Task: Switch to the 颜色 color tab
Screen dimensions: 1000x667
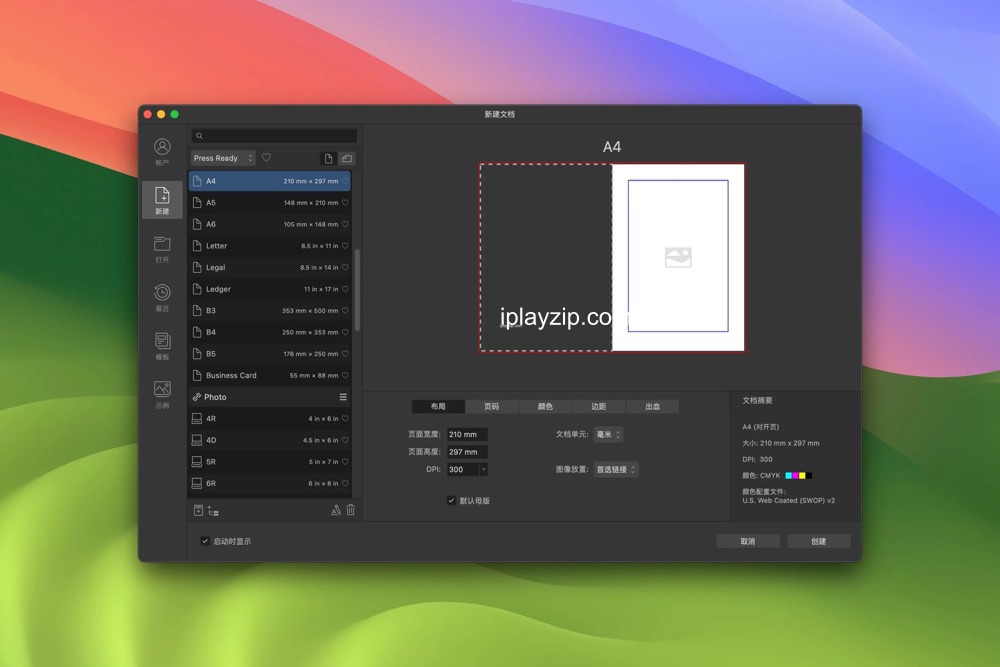Action: 545,407
